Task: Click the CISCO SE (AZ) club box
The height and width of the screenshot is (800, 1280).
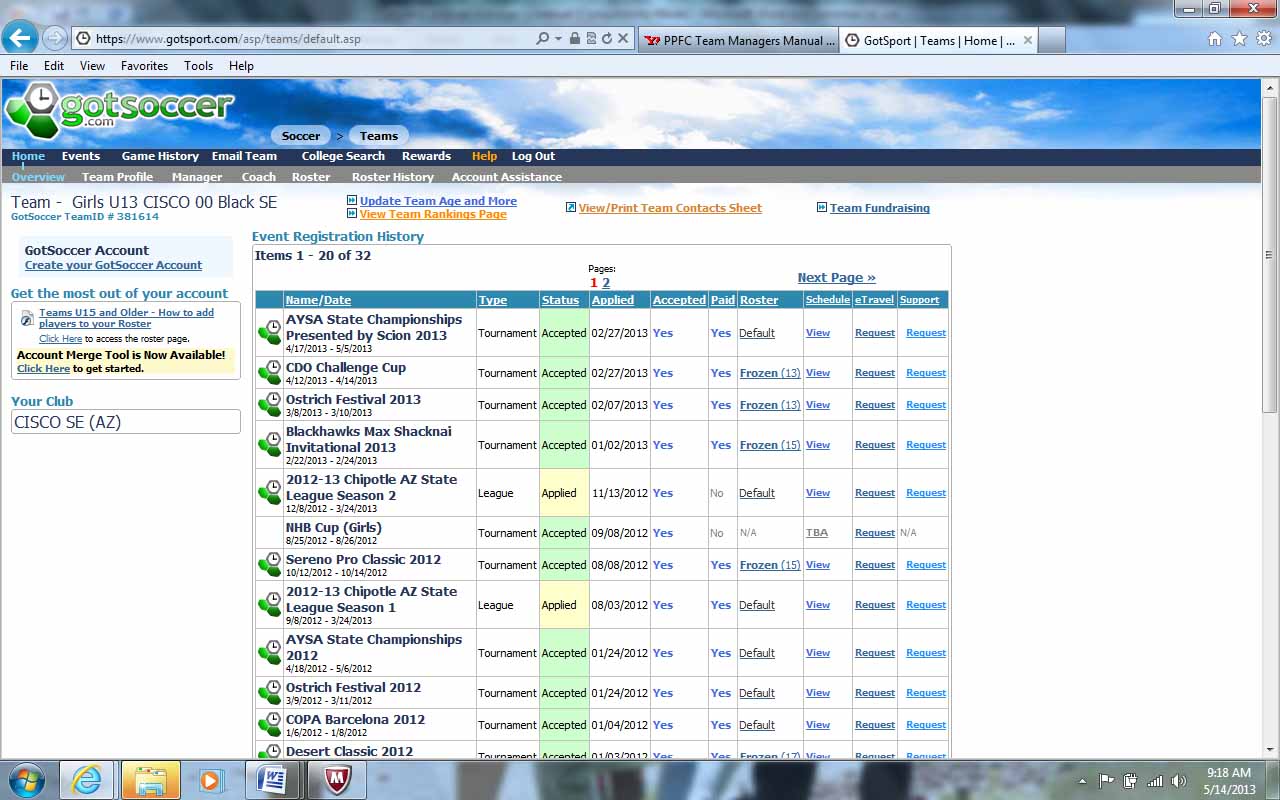Action: point(126,422)
